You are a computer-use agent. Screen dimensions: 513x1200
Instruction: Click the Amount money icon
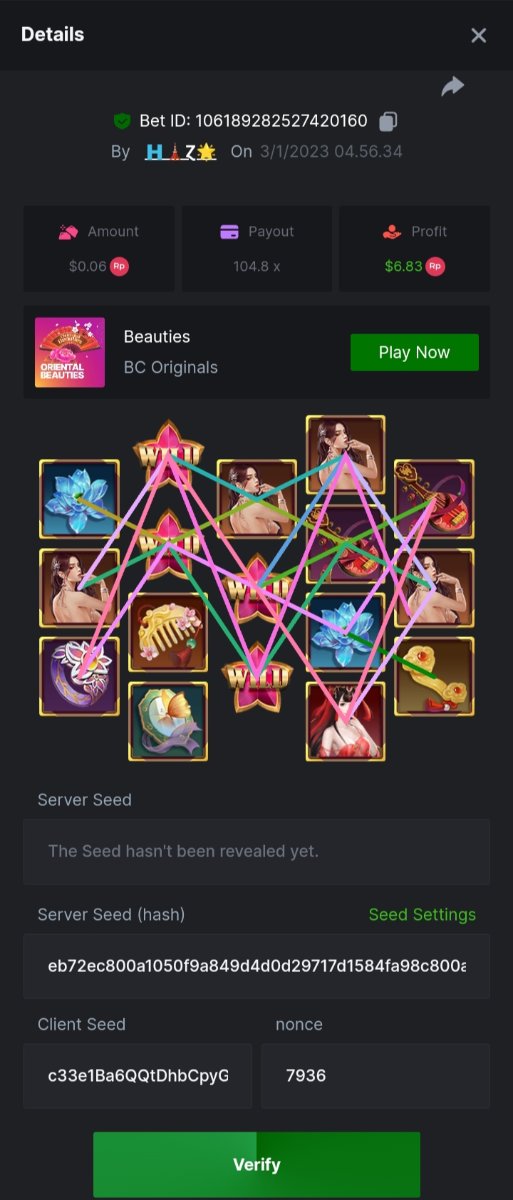click(x=68, y=232)
